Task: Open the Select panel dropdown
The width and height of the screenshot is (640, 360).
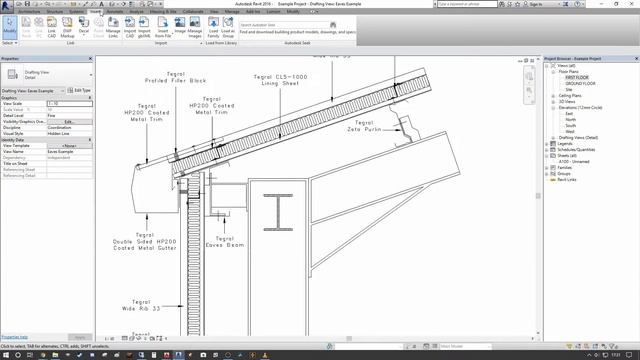Action: click(x=10, y=43)
